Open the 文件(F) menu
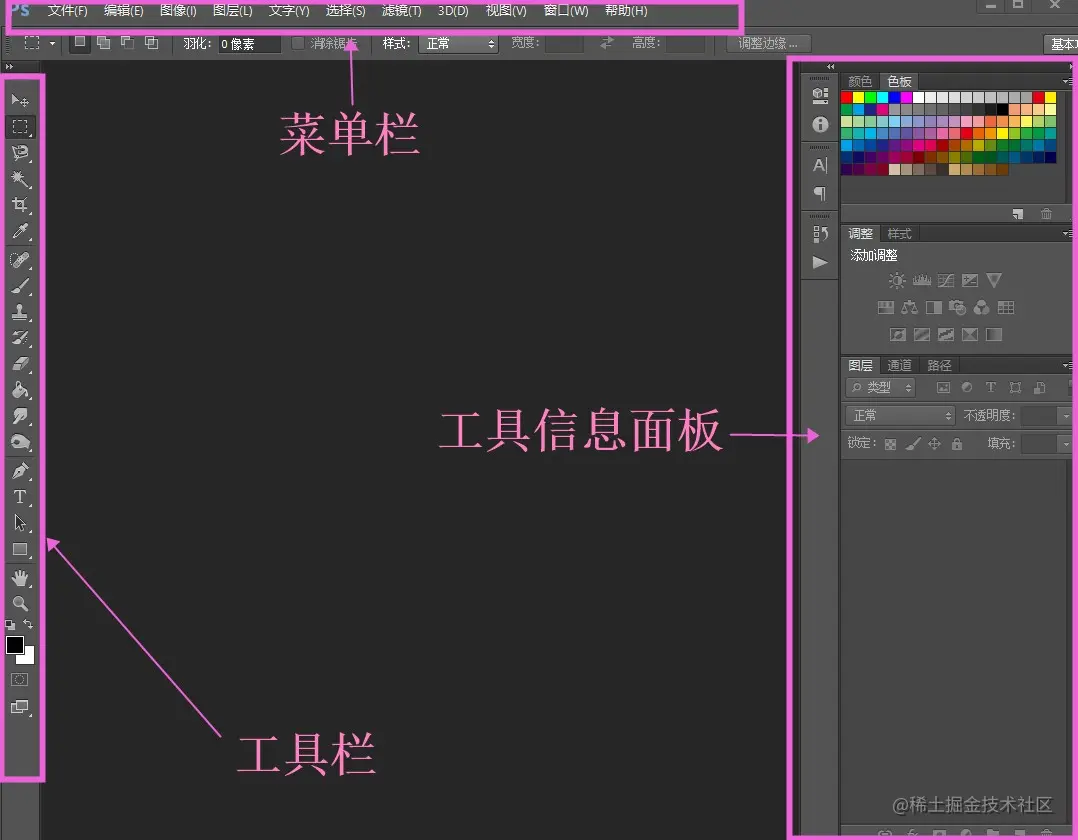 [67, 11]
